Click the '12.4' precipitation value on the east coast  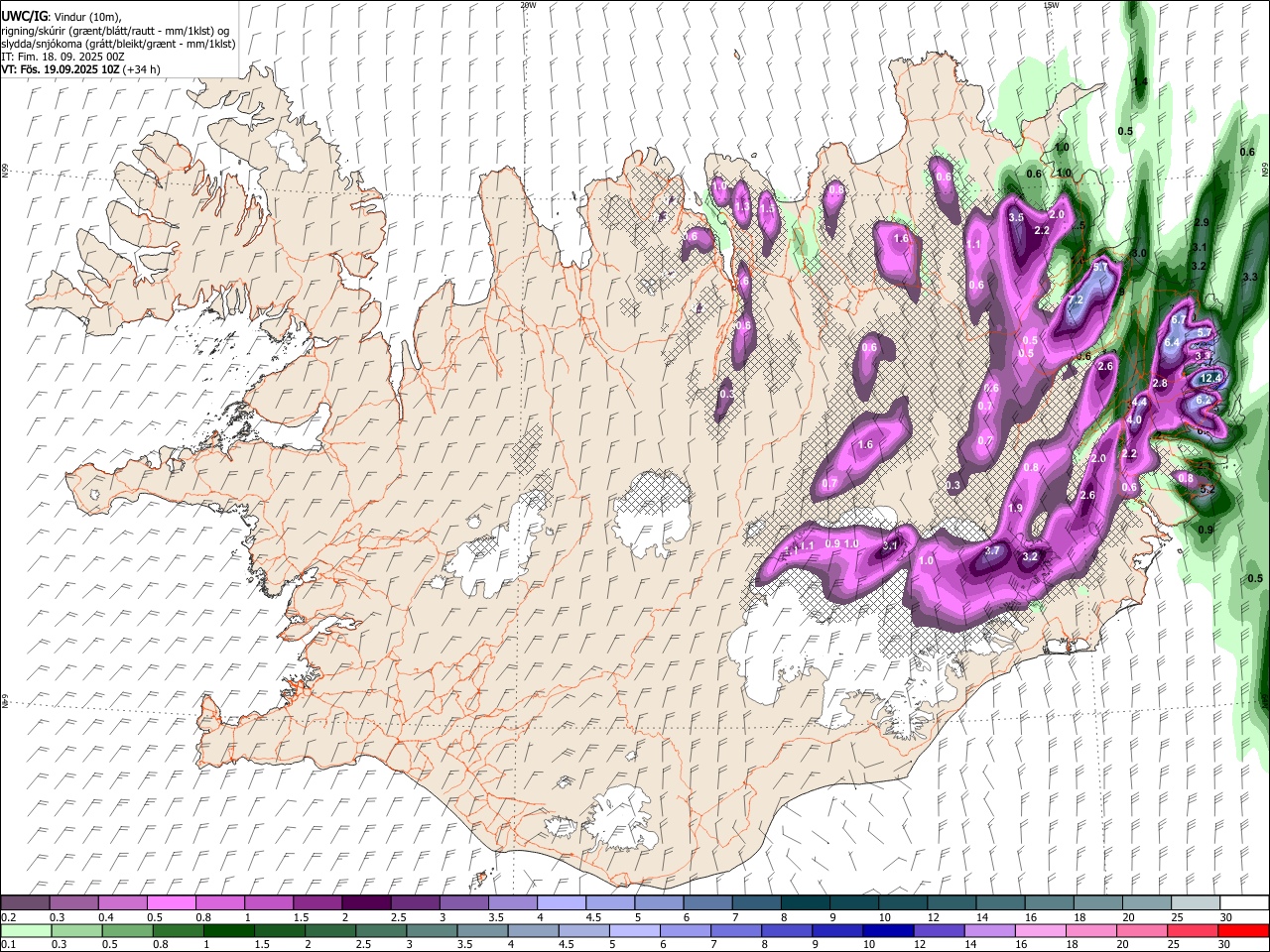click(1210, 378)
